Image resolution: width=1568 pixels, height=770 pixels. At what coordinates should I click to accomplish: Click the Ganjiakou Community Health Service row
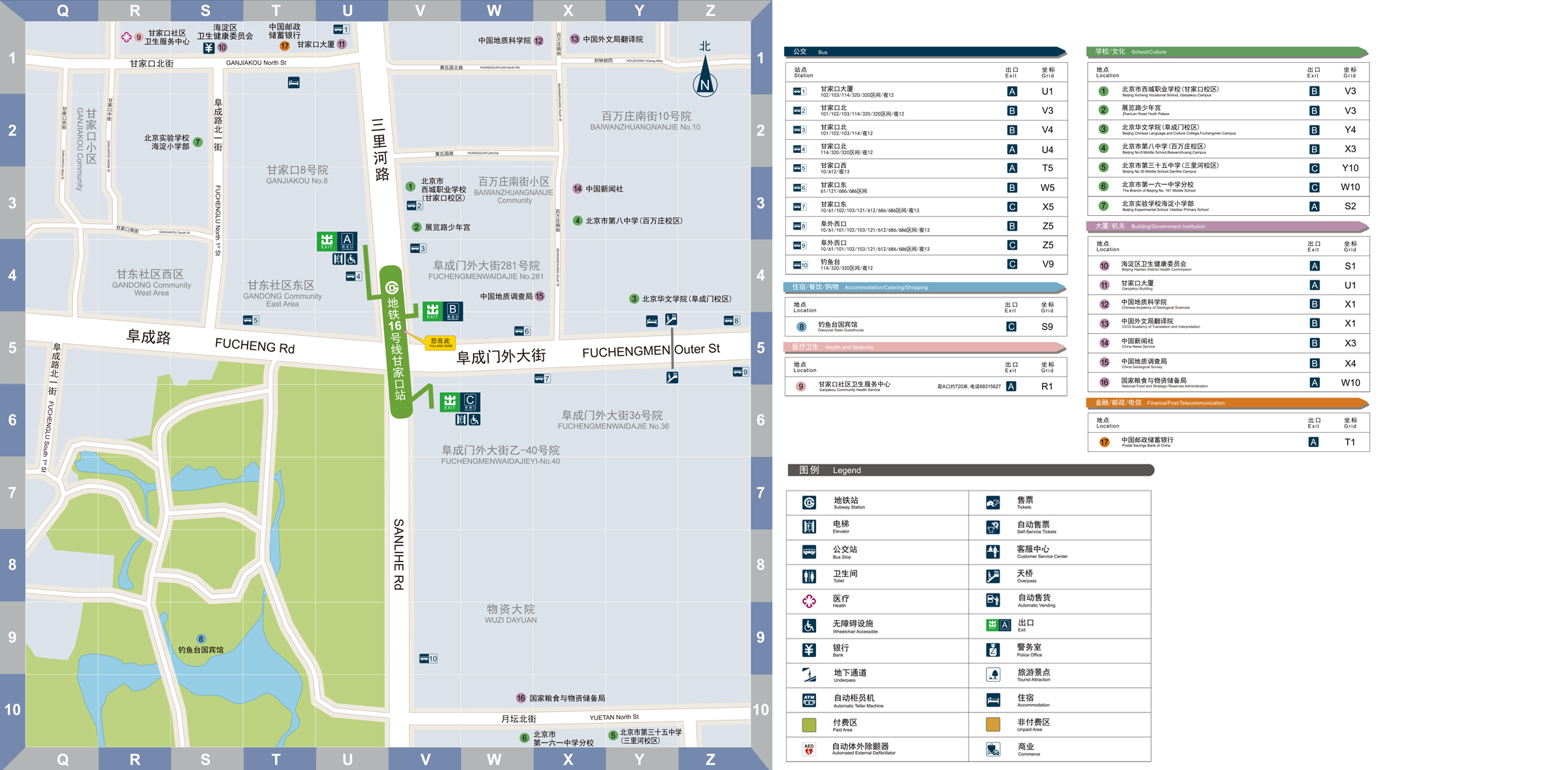(926, 386)
